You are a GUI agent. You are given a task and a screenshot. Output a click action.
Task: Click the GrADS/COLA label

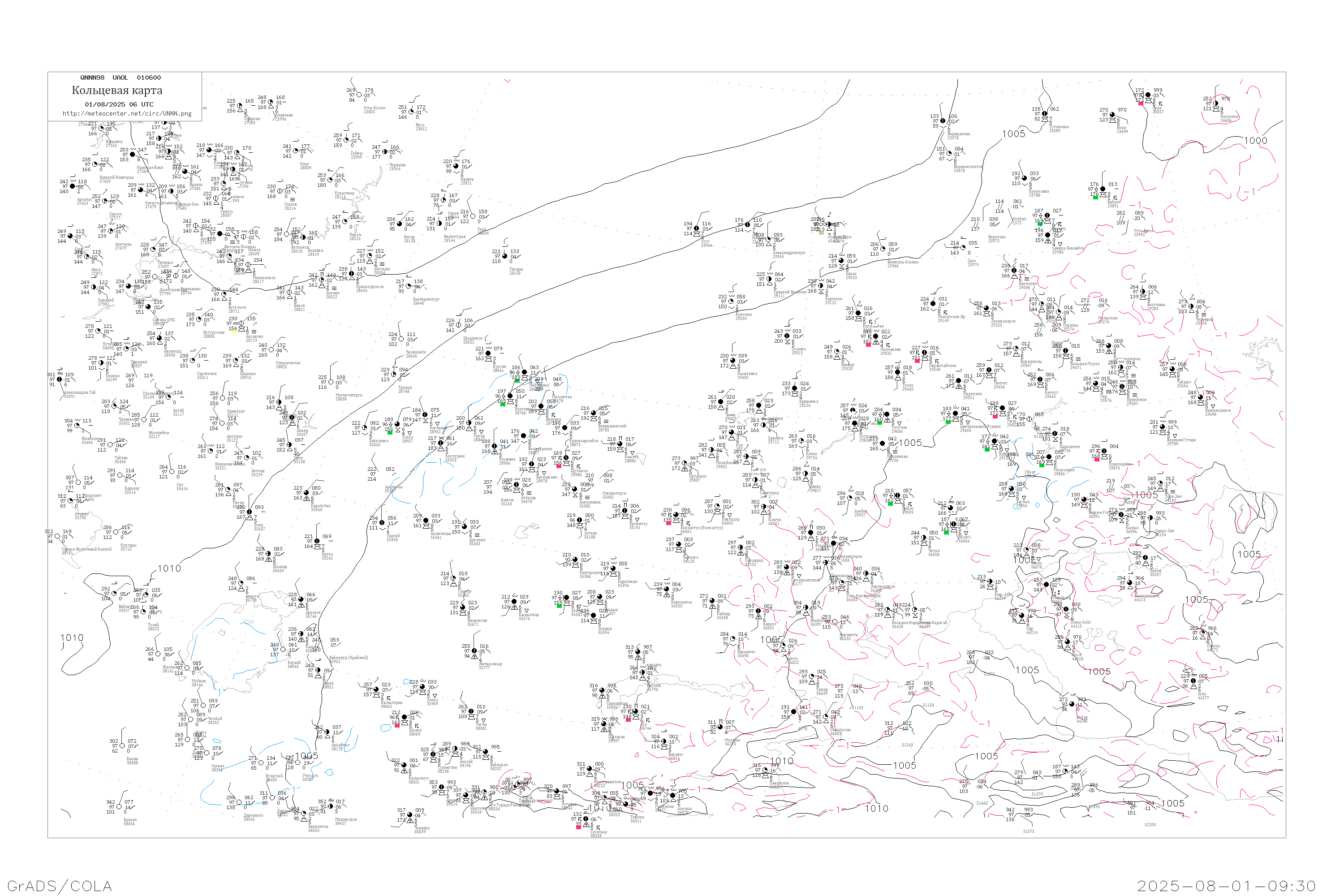(x=60, y=886)
